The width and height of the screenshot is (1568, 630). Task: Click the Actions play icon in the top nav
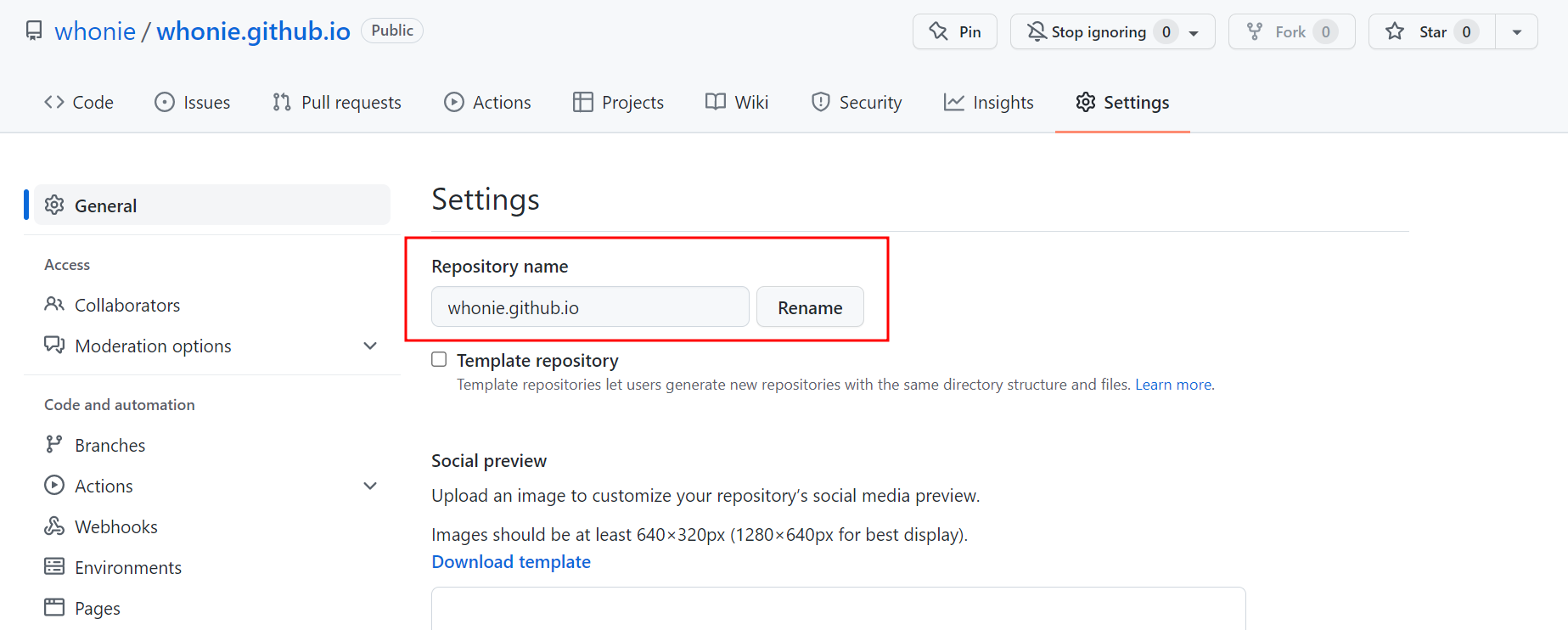454,102
